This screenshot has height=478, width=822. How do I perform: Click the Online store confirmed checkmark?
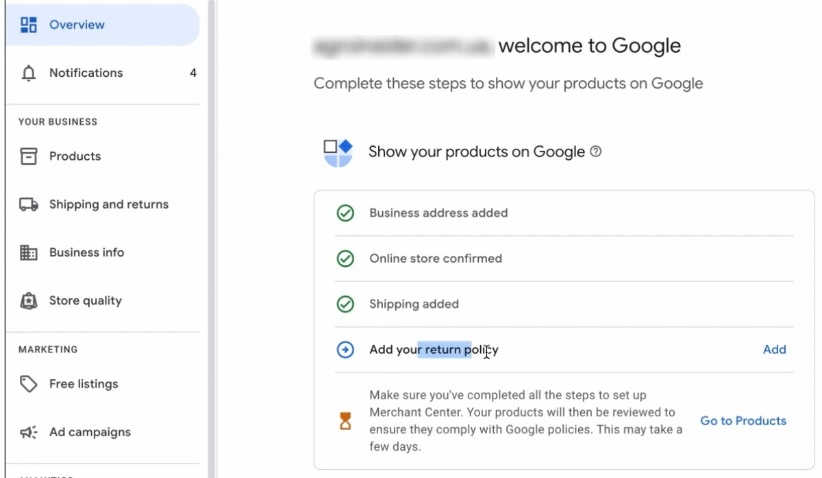(x=345, y=258)
